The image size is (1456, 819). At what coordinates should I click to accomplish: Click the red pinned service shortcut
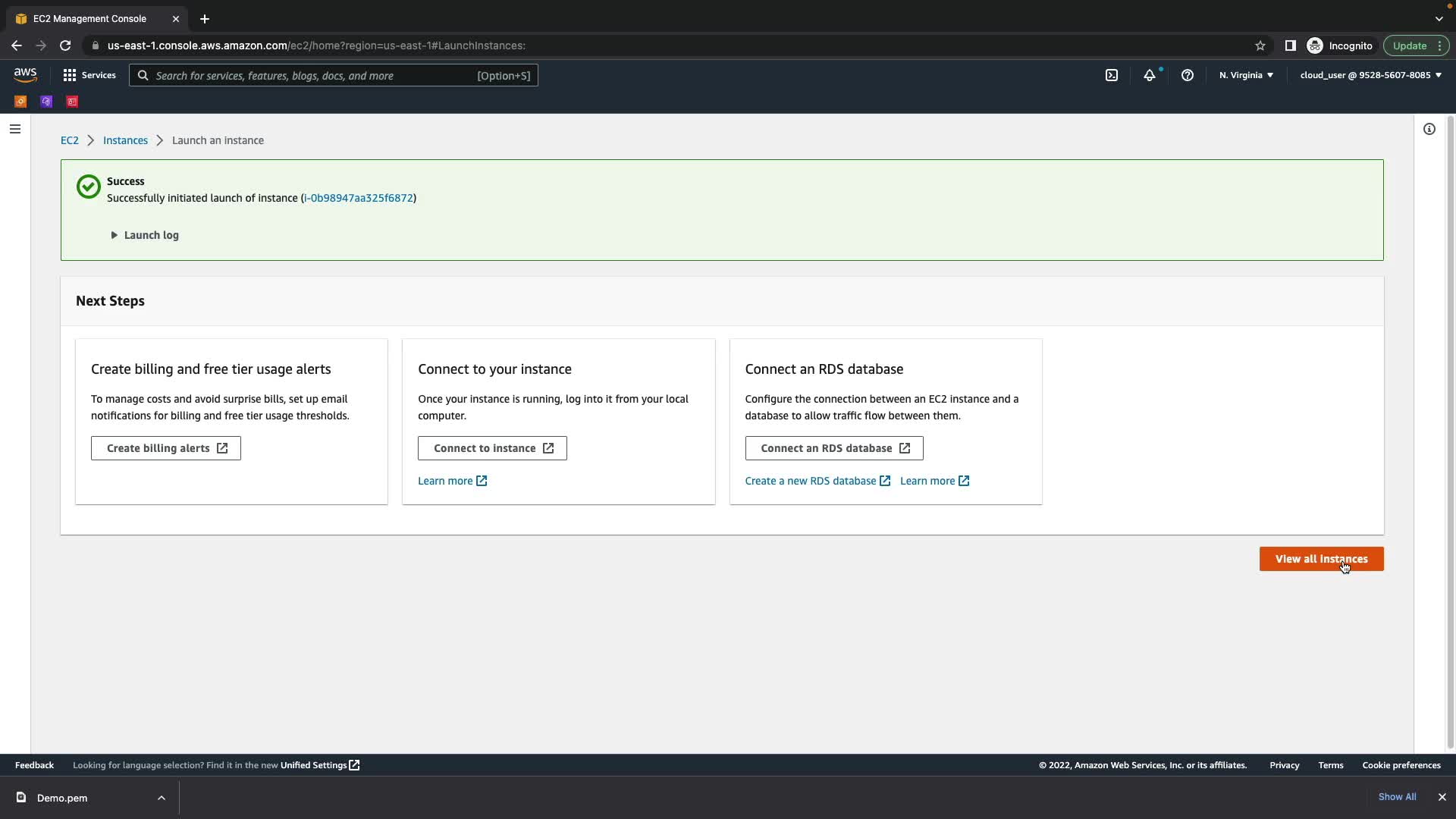click(72, 102)
